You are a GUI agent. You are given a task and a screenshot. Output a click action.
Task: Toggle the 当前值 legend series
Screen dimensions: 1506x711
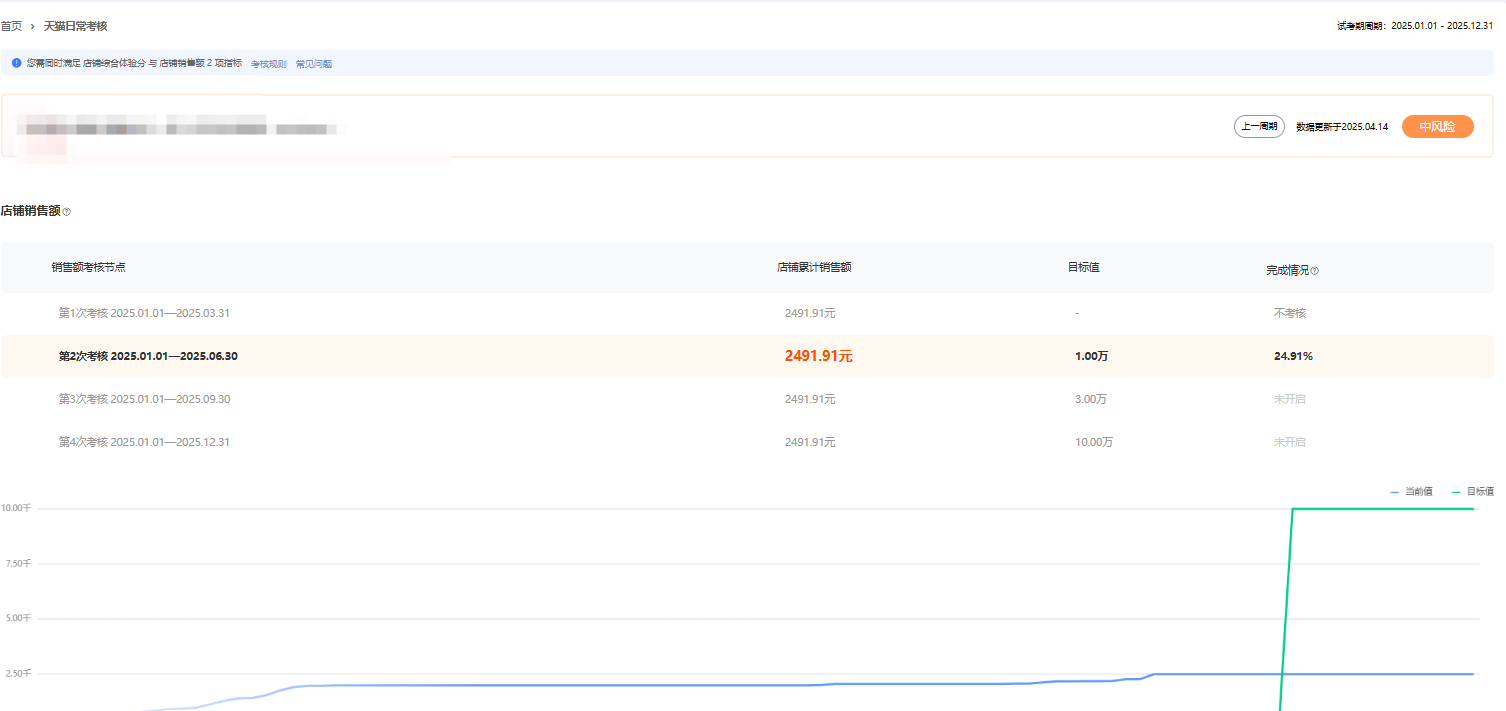1411,491
